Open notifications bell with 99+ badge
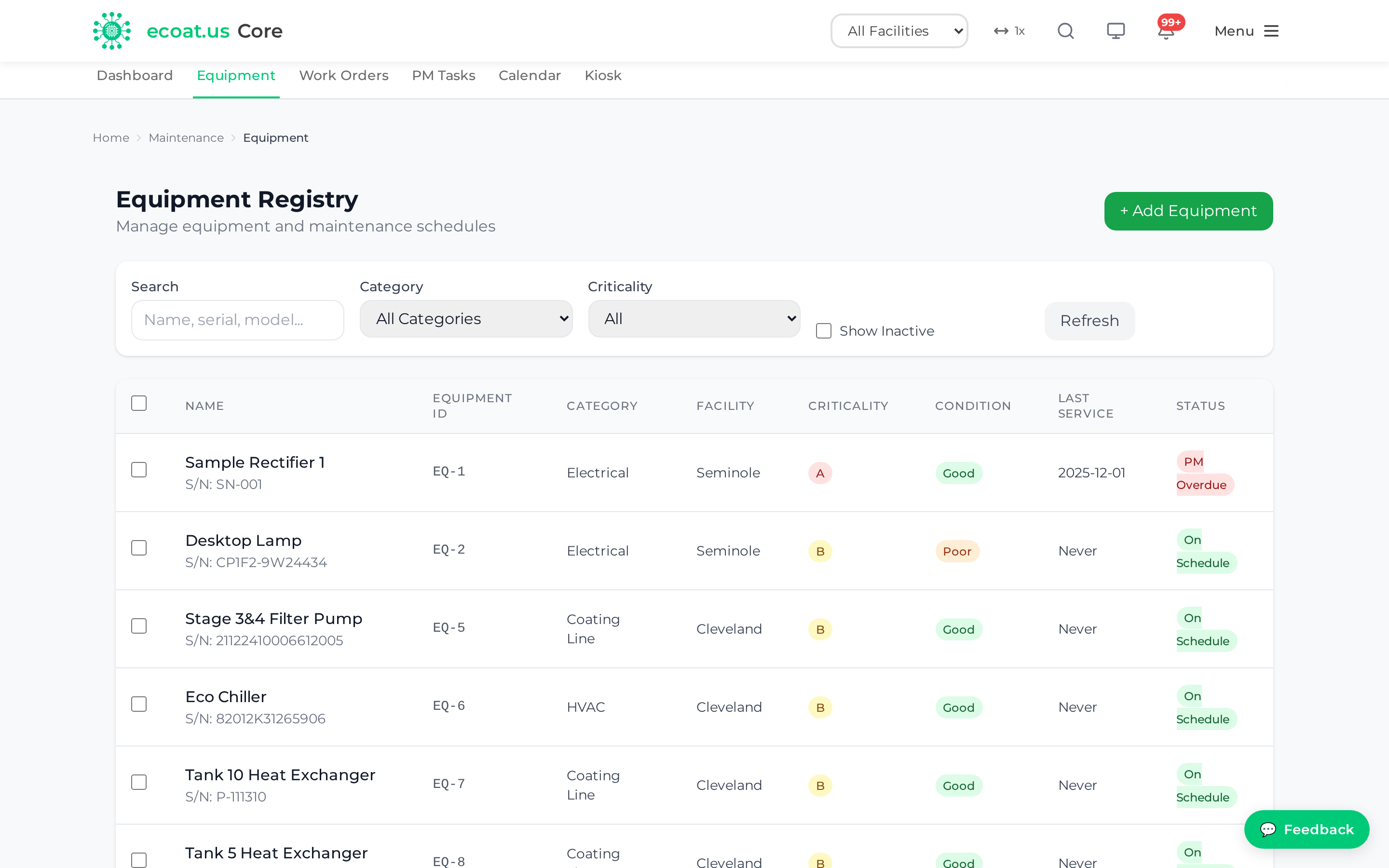The width and height of the screenshot is (1389, 868). pos(1167,30)
